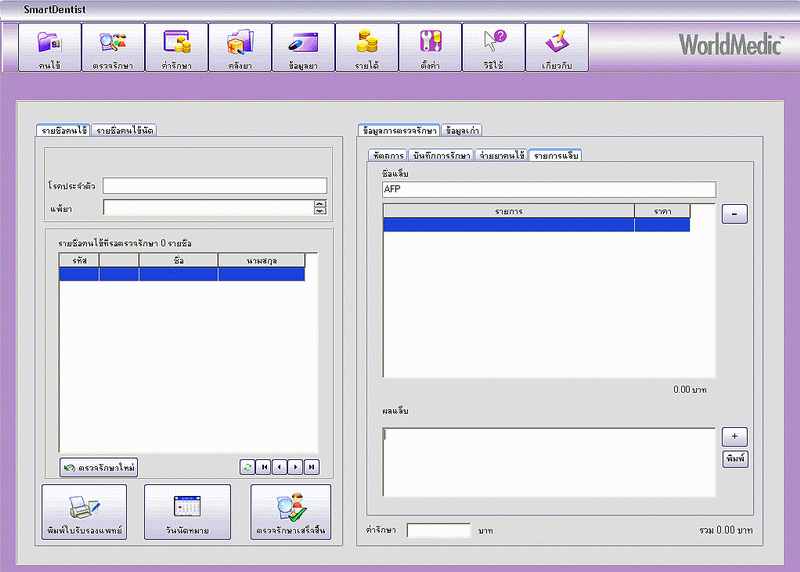Click the ราคา column header in lab table
The image size is (800, 572).
click(x=662, y=211)
